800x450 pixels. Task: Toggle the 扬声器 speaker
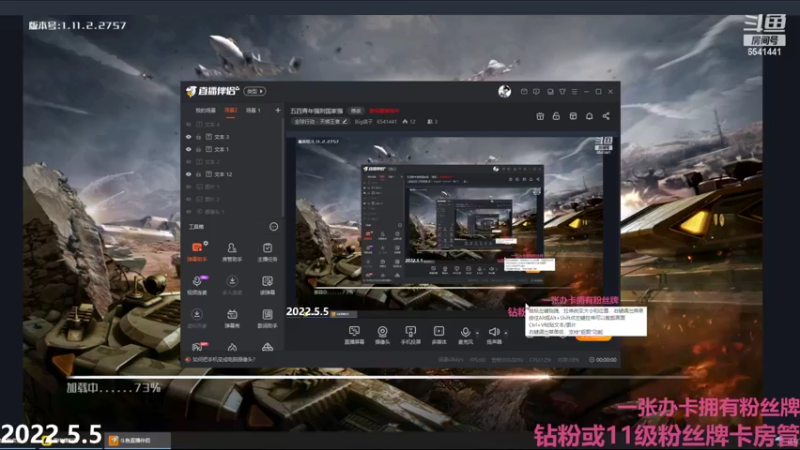point(493,335)
